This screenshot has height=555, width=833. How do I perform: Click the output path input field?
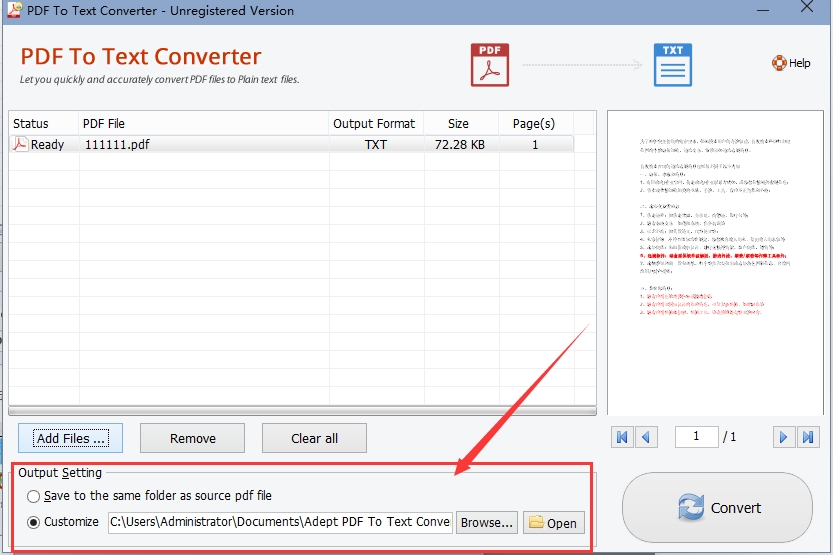point(280,522)
